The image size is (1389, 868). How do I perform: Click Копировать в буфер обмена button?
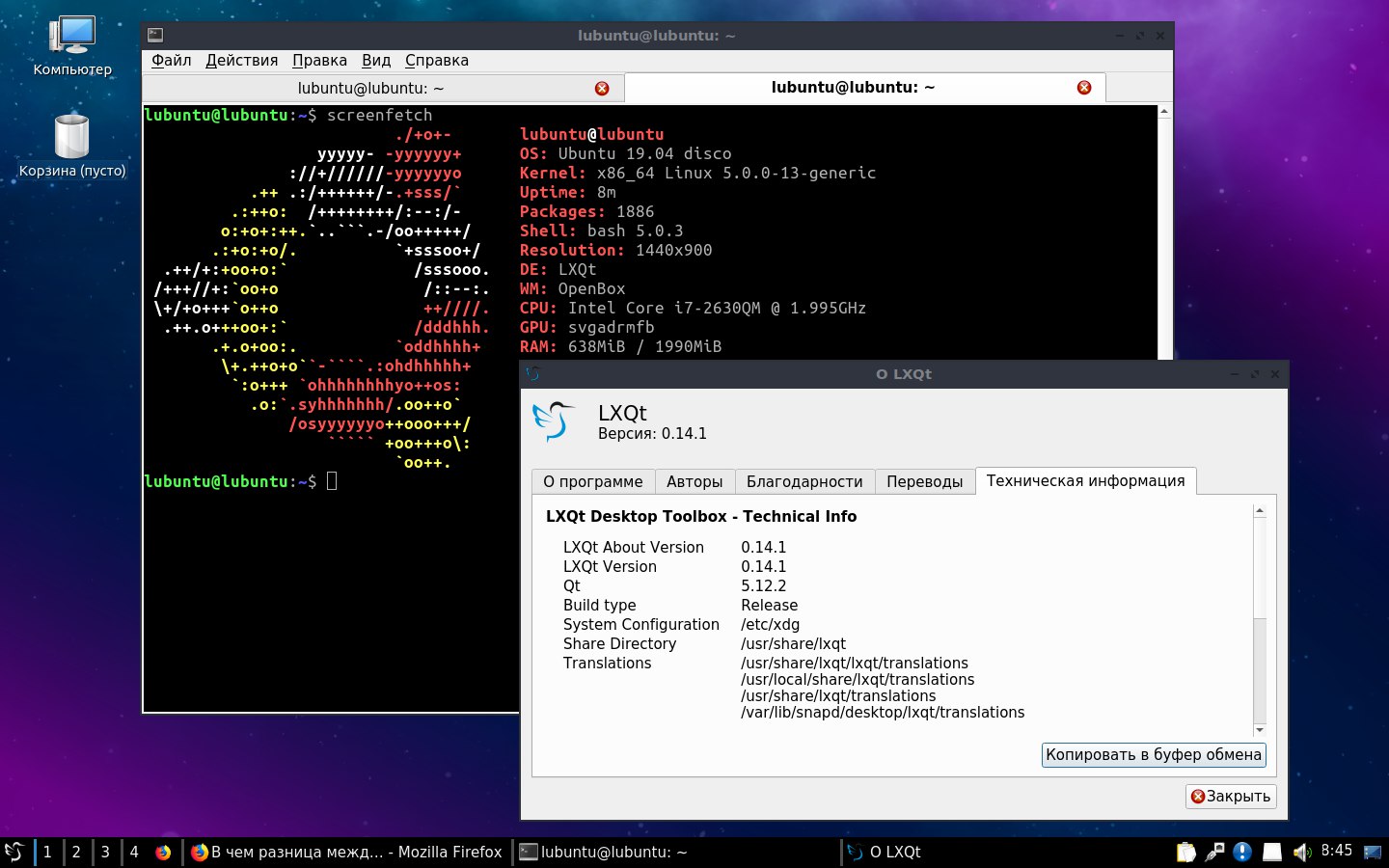1154,755
